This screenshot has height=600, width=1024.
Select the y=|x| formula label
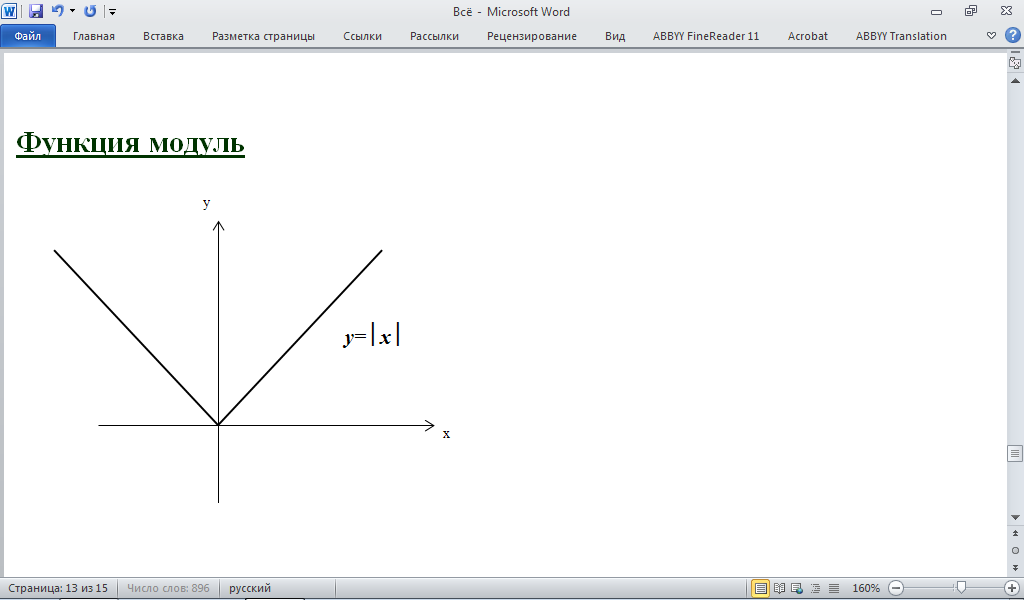point(372,336)
